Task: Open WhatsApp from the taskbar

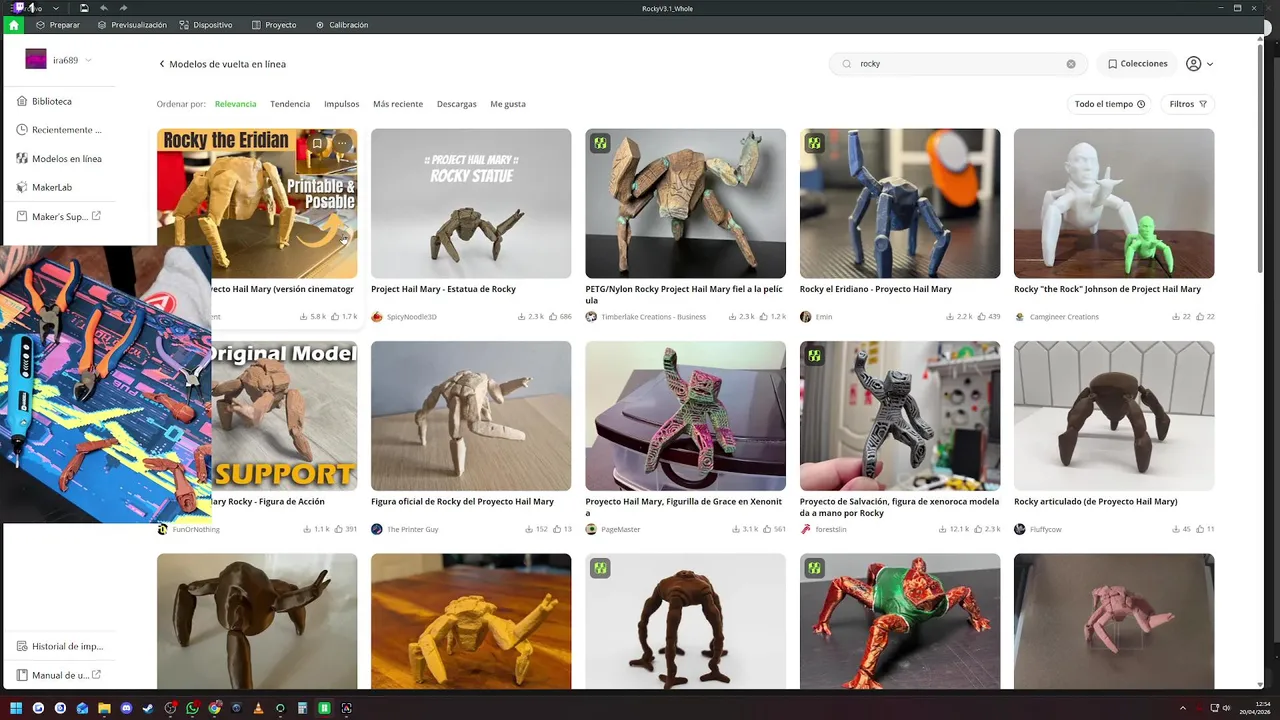Action: point(192,708)
